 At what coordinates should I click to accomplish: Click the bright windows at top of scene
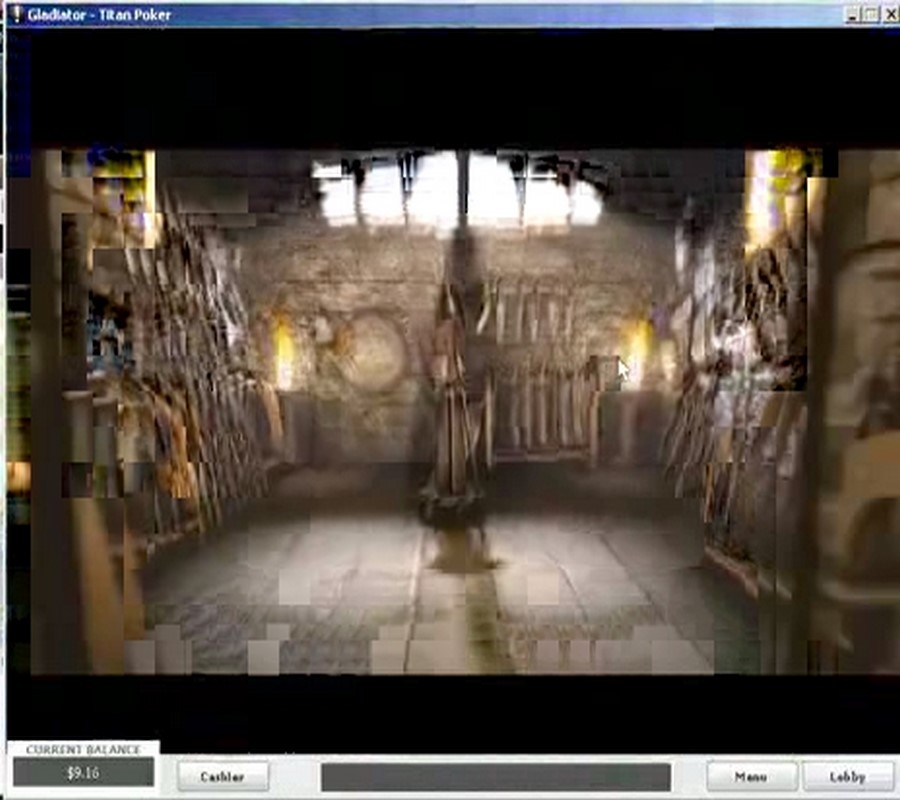460,190
